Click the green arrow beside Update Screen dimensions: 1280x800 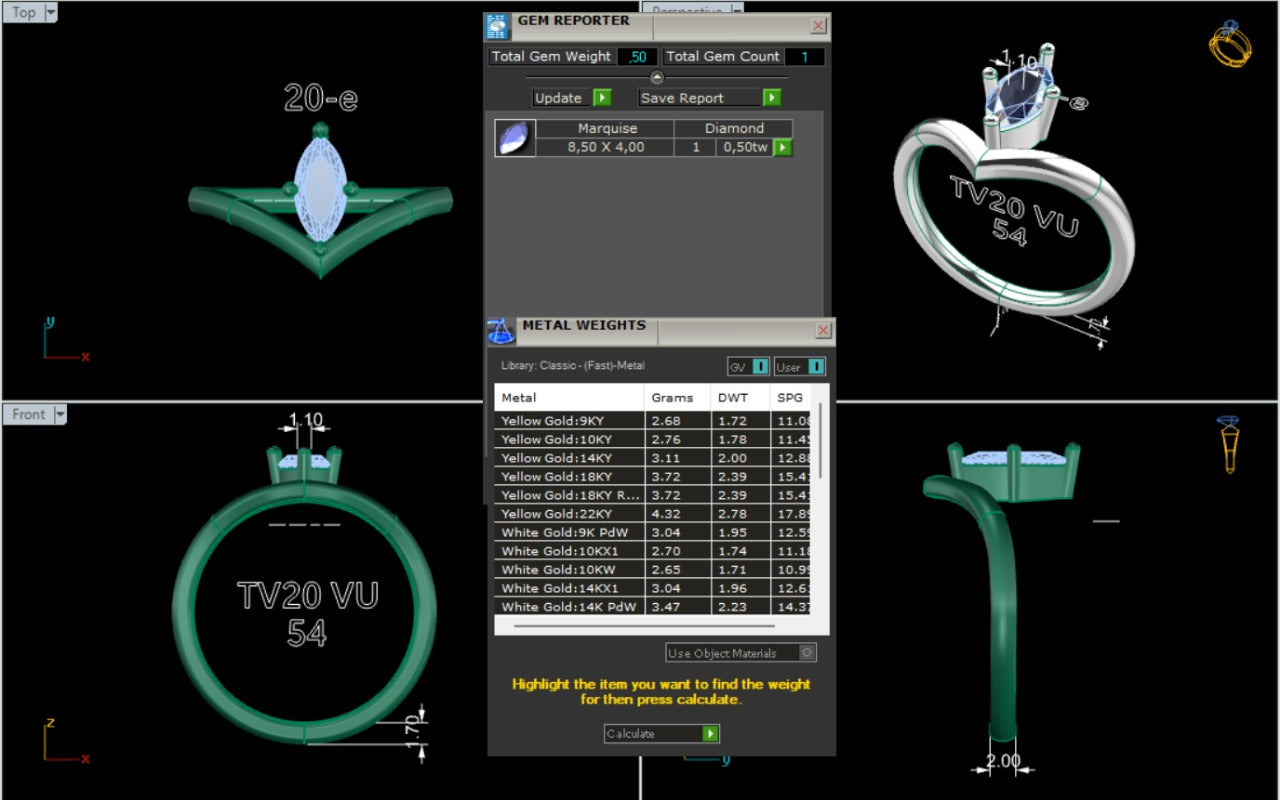(601, 98)
